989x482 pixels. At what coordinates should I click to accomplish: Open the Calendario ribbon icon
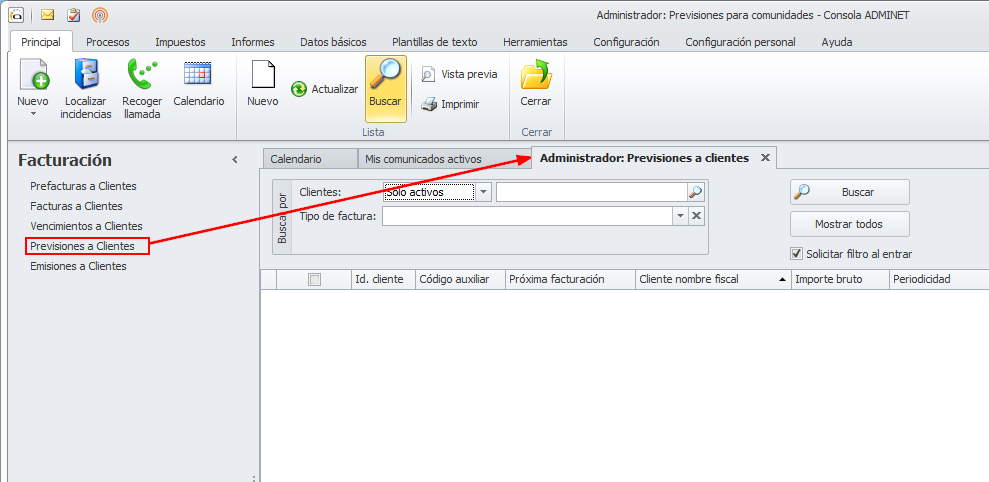[x=199, y=83]
